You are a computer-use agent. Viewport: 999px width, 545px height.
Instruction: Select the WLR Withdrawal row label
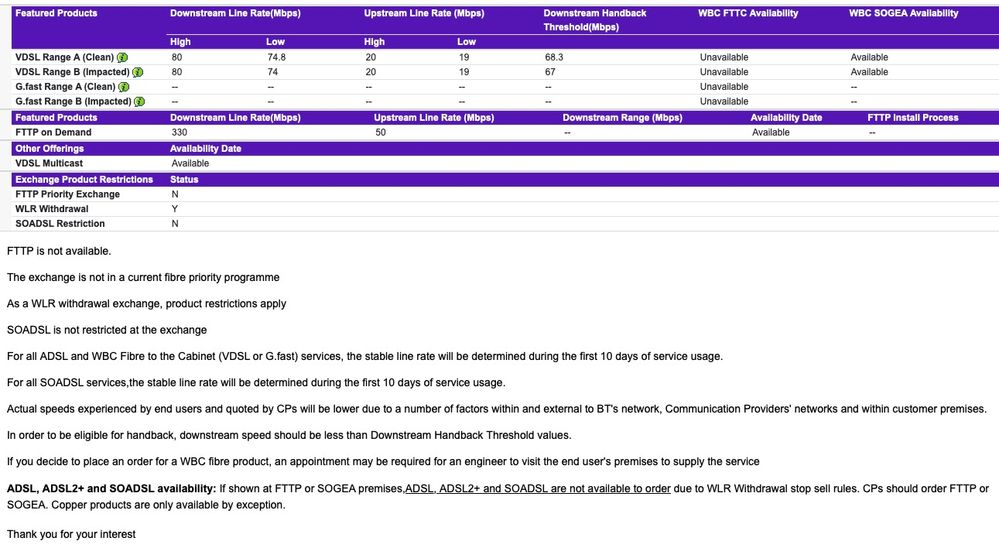tap(52, 209)
